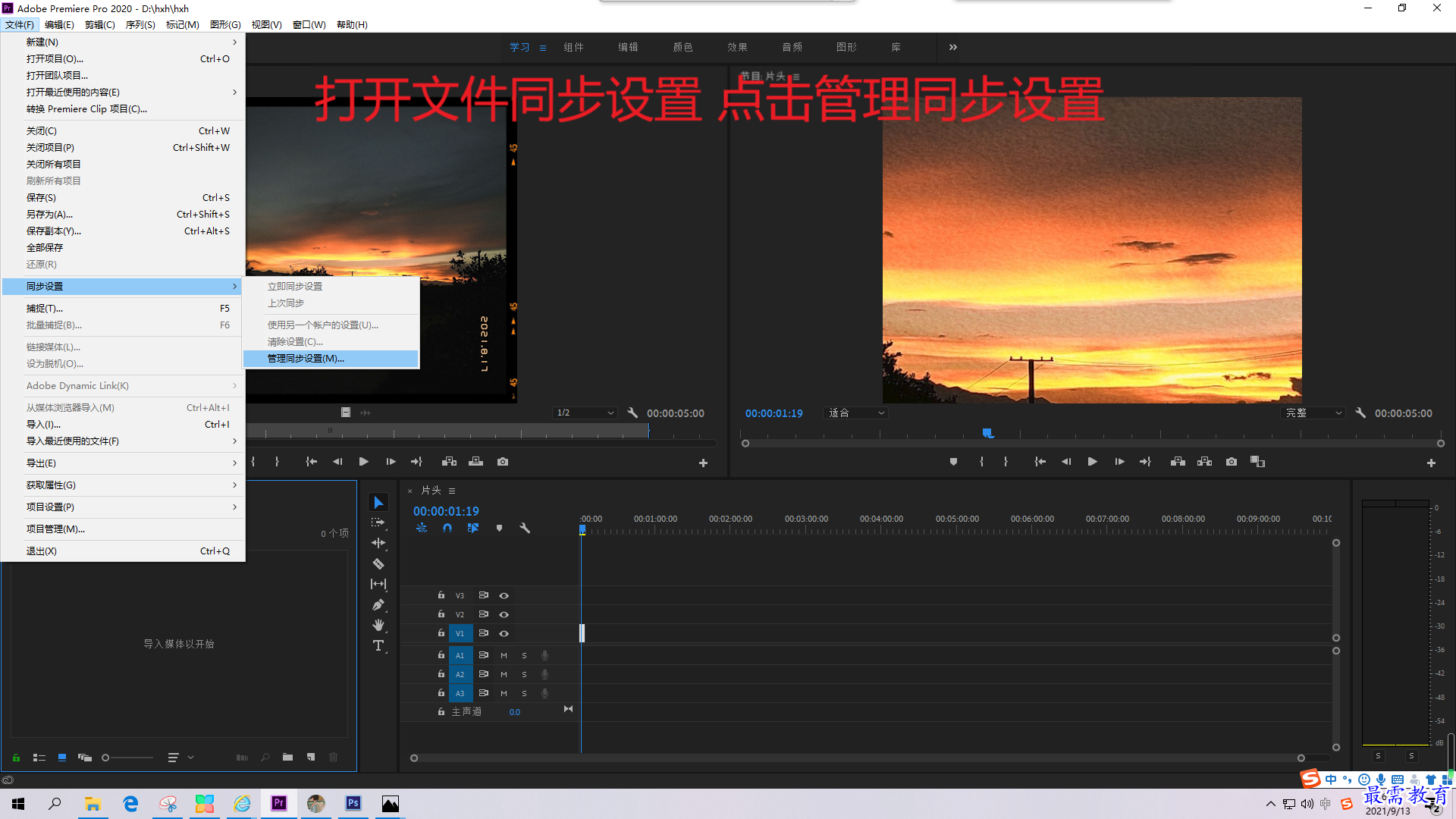Screen dimensions: 1456x819
Task: Mute track A1
Action: tap(504, 655)
